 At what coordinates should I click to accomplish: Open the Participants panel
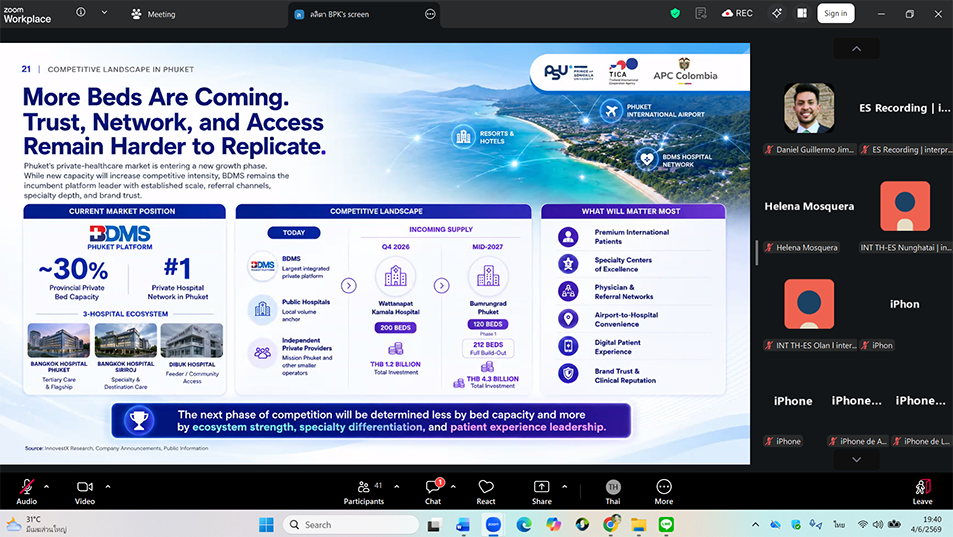(x=363, y=491)
